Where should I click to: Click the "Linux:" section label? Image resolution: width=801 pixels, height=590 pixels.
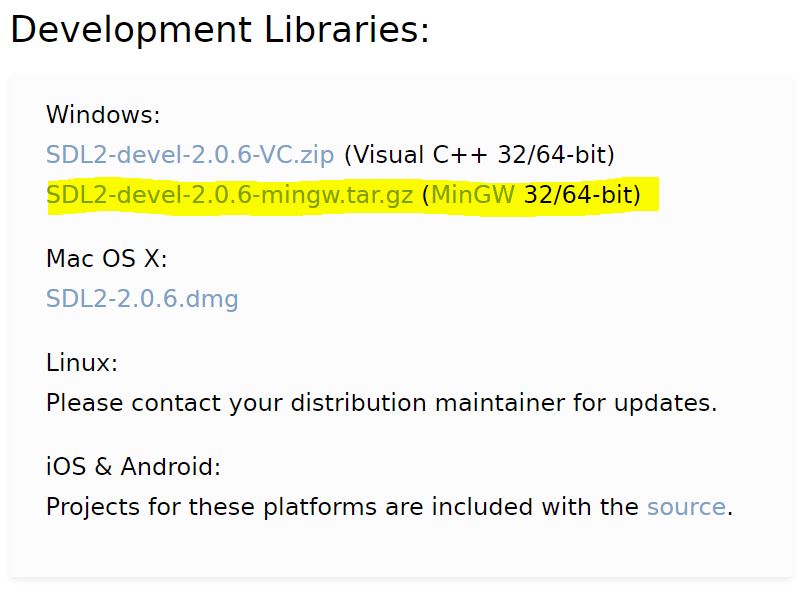point(82,363)
